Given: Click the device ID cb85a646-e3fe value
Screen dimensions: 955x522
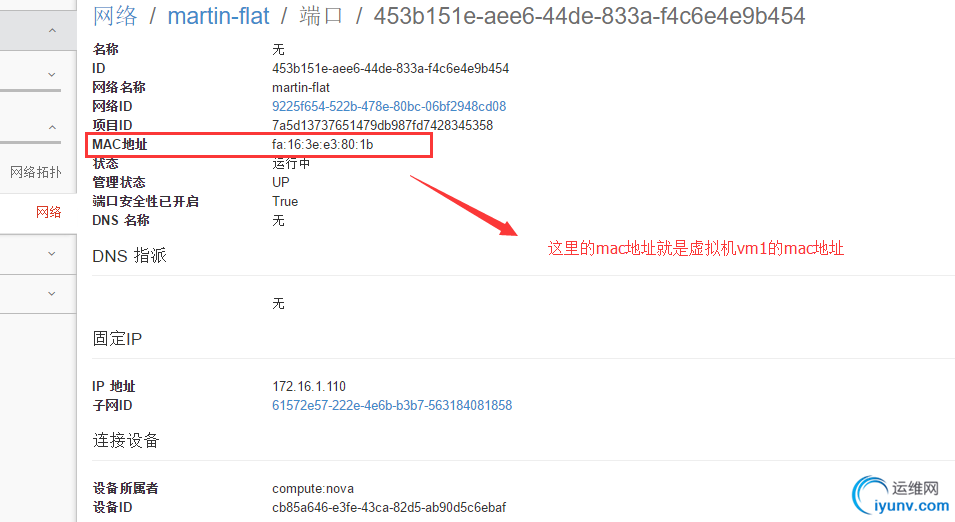Looking at the screenshot, I should (389, 507).
